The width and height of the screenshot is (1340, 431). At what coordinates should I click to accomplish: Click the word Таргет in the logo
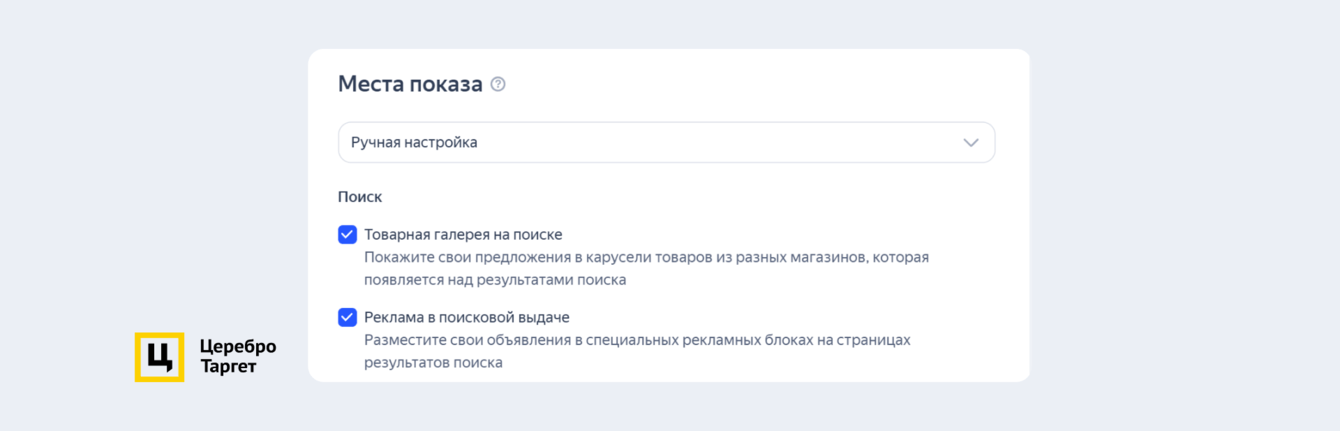click(x=229, y=367)
